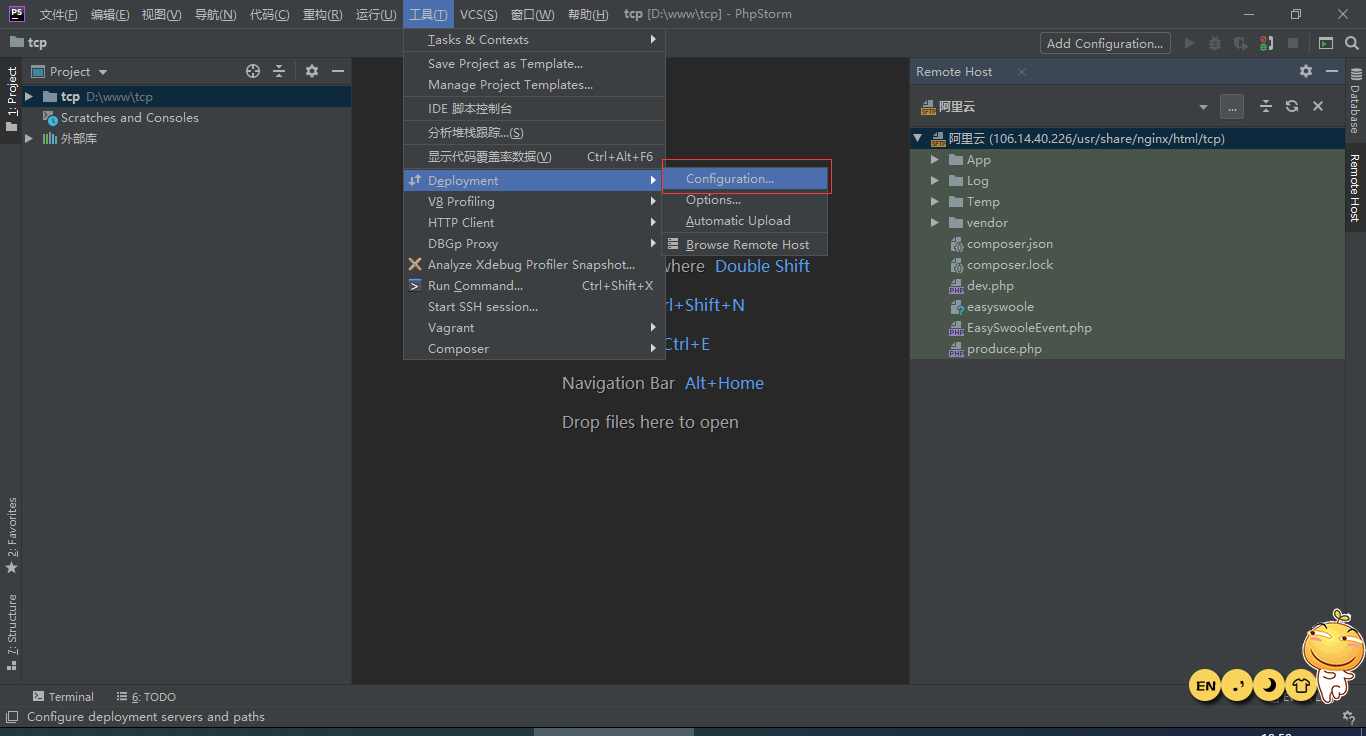Open IDE 脚本控制台 menu entry
The height and width of the screenshot is (736, 1366).
(534, 108)
